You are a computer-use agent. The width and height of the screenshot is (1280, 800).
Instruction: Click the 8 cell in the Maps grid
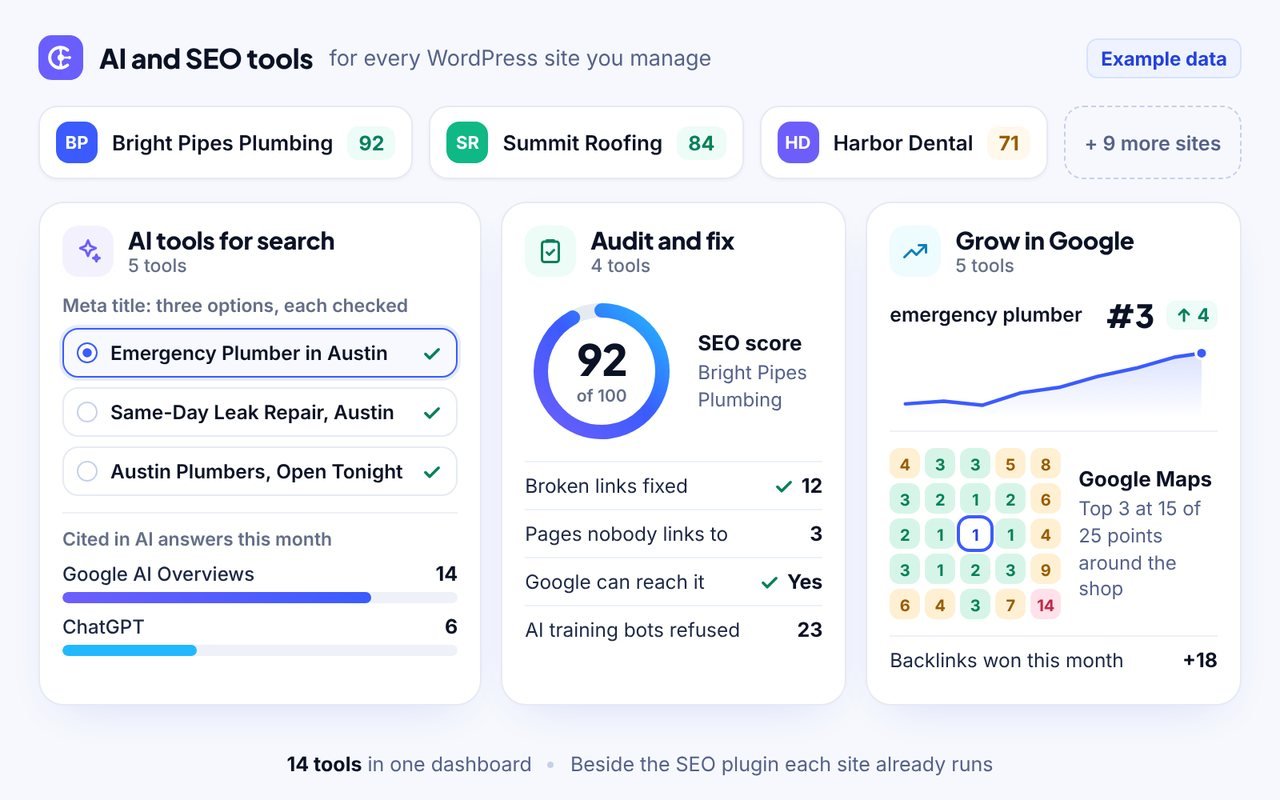[x=1045, y=464]
